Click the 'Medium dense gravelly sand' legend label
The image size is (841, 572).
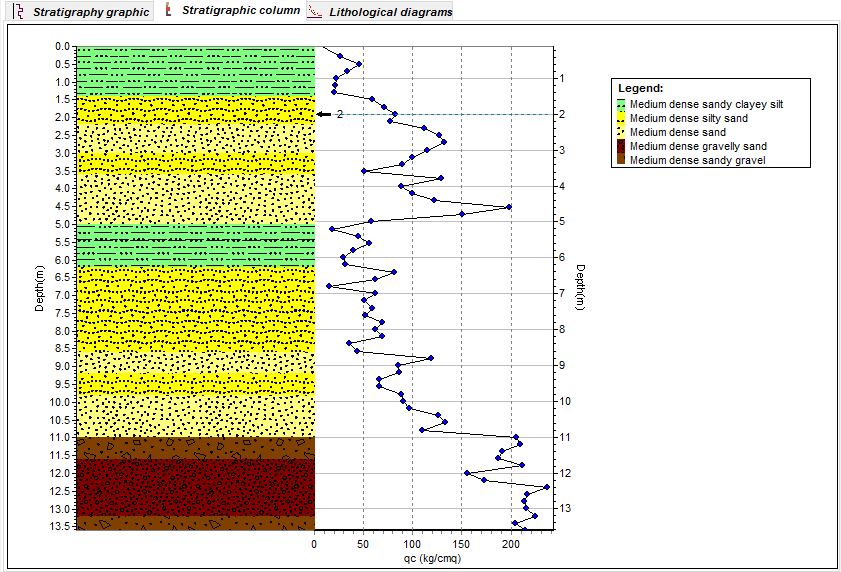tap(698, 146)
